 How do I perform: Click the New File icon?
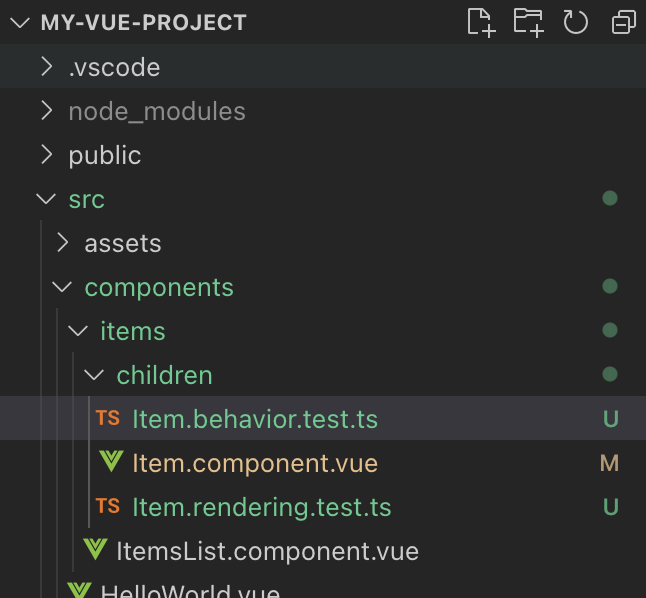481,22
